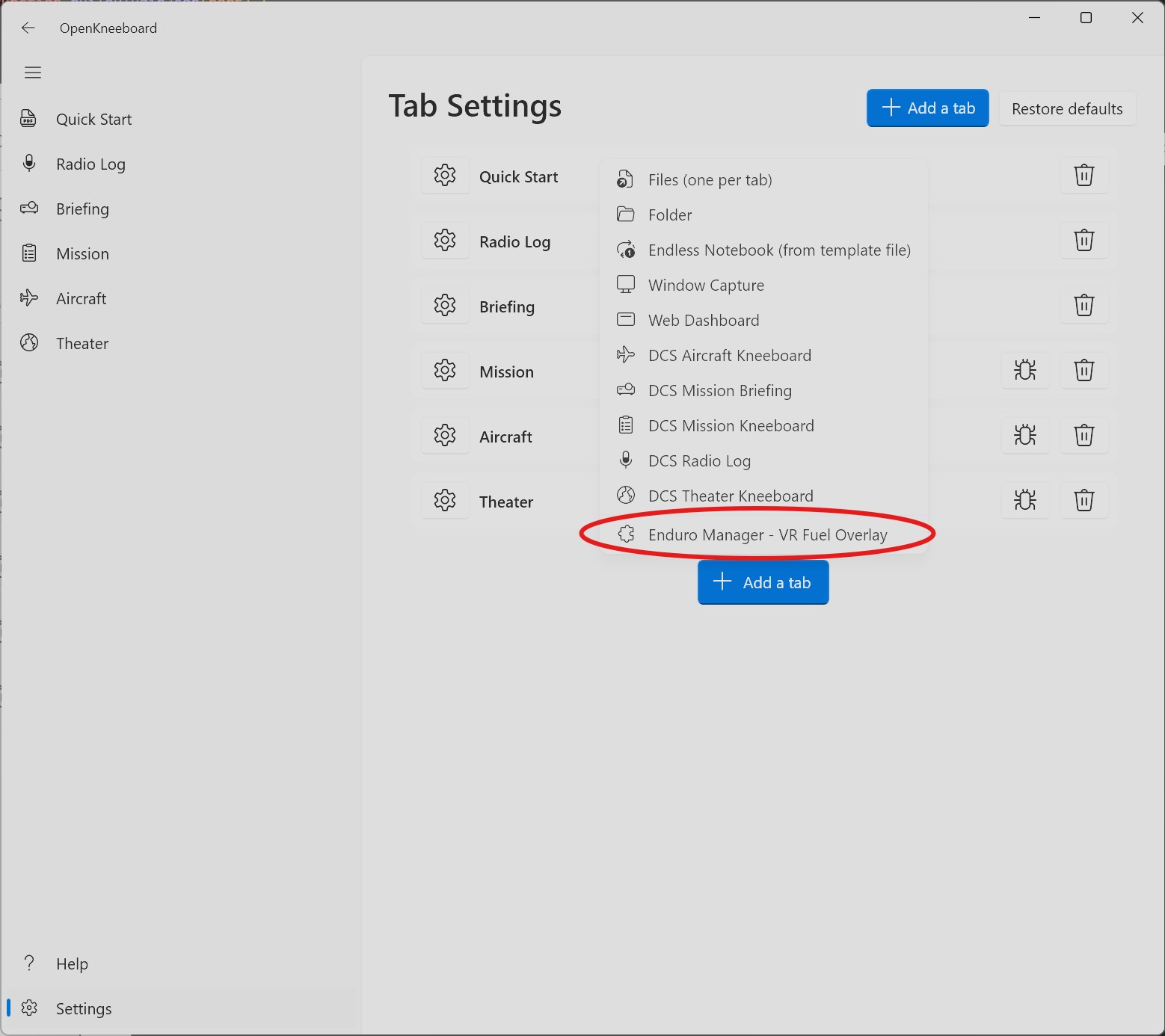Screen dimensions: 1165x1036
Task: Open settings gear for Radio Log tab
Action: (445, 241)
